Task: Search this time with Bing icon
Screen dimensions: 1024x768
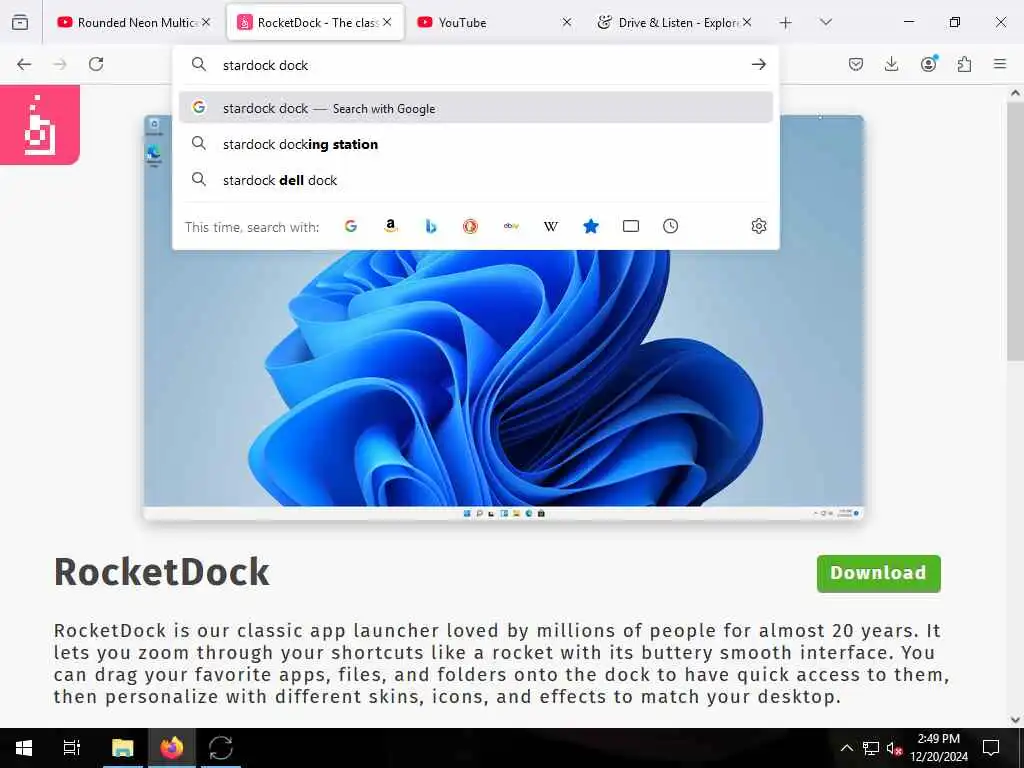Action: pyautogui.click(x=430, y=226)
